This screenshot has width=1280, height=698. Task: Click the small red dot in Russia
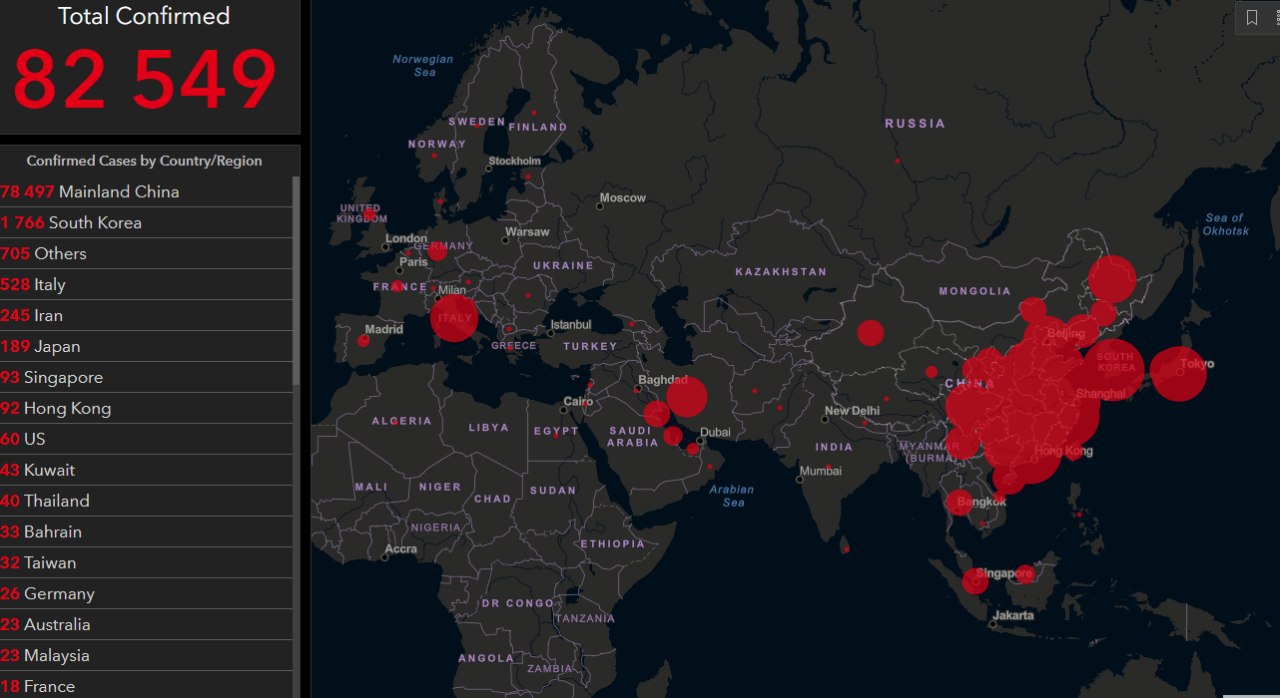(897, 161)
